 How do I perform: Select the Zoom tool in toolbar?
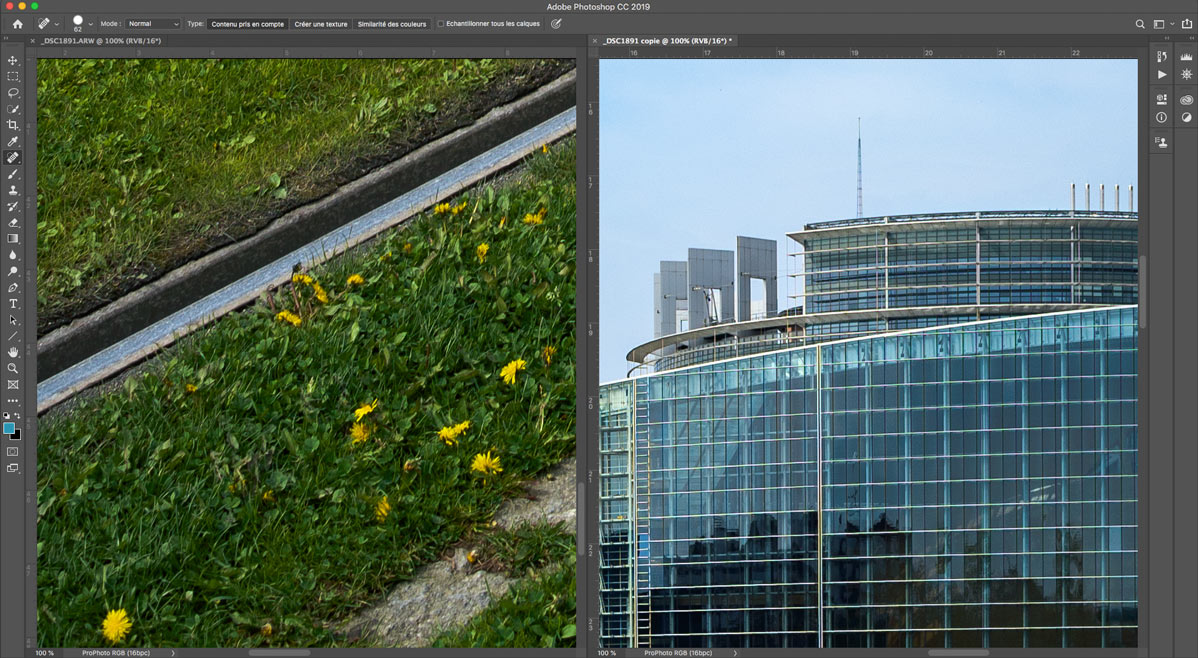click(13, 368)
